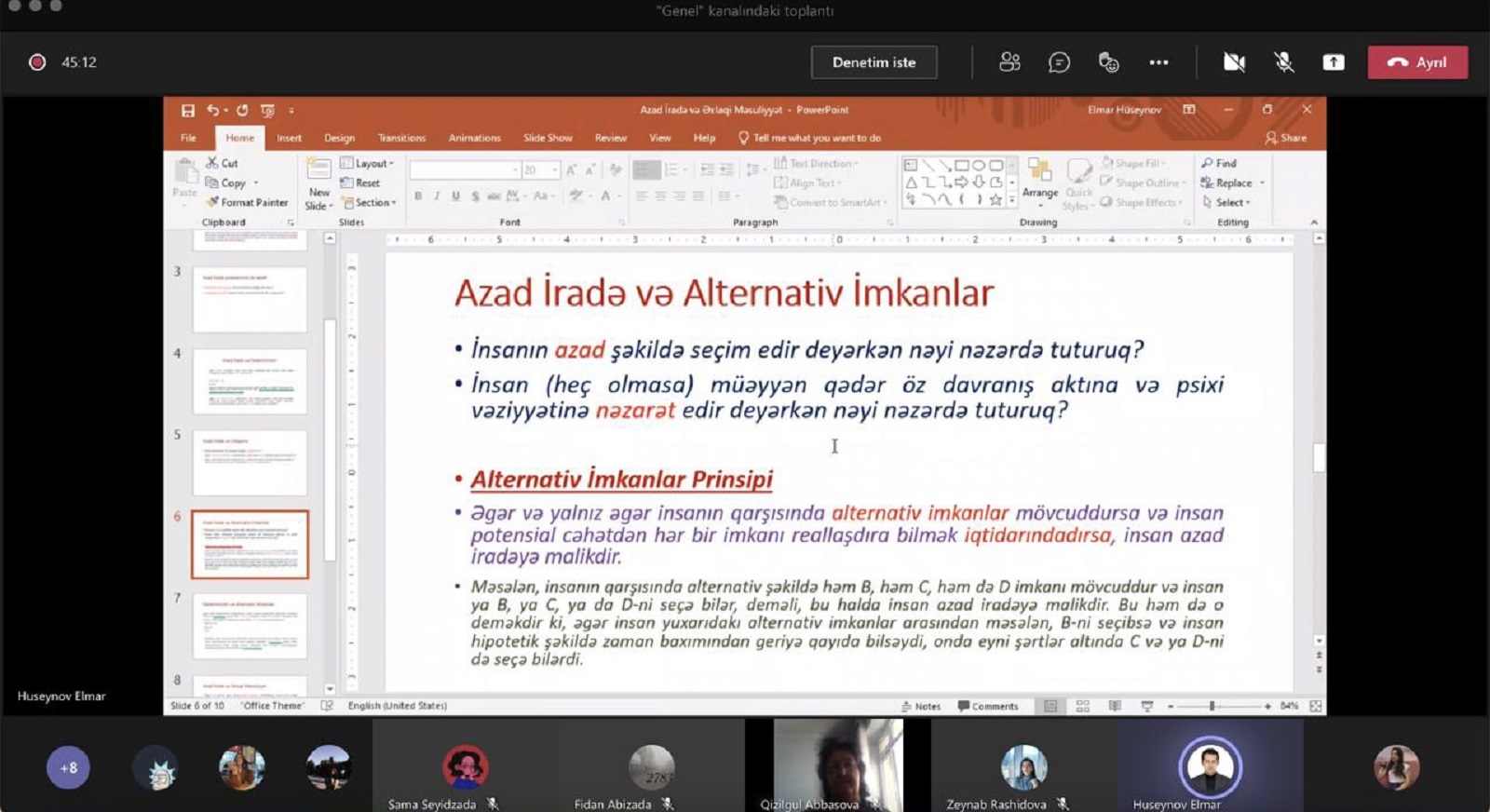Click the PowerPoint Save icon
This screenshot has width=1490, height=812.
pyautogui.click(x=187, y=110)
